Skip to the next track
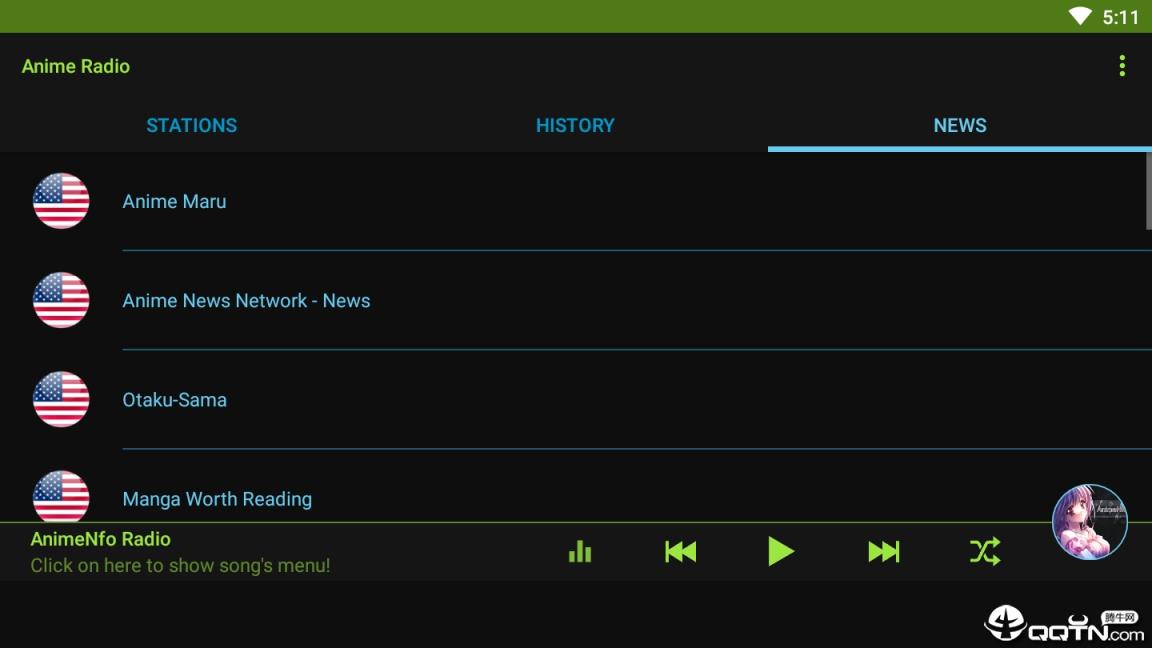The image size is (1152, 648). click(883, 551)
